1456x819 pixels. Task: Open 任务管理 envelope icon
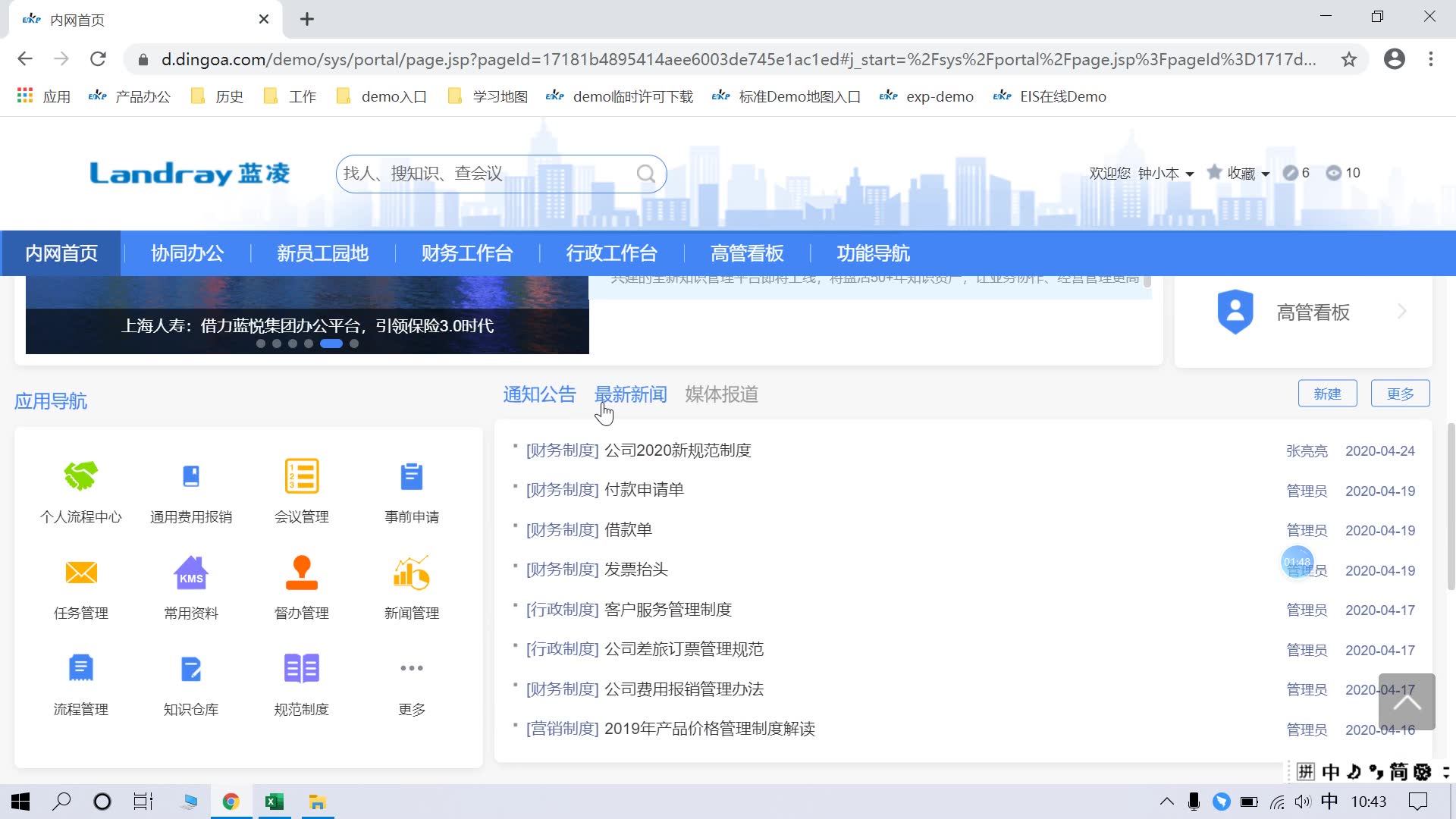pos(81,573)
